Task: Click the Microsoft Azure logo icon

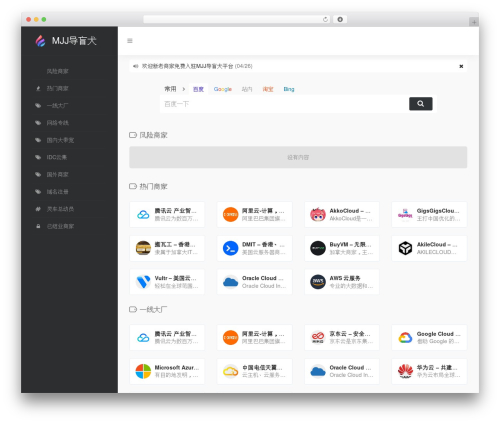Action: click(x=143, y=371)
